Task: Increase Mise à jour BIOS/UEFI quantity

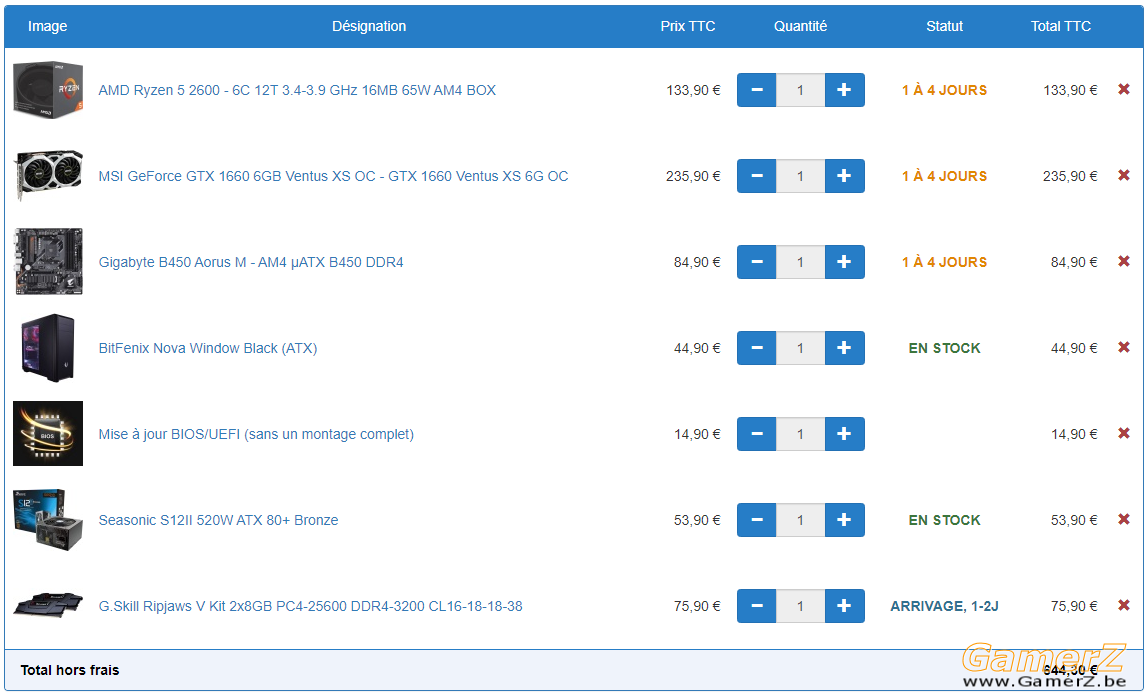Action: [x=844, y=434]
